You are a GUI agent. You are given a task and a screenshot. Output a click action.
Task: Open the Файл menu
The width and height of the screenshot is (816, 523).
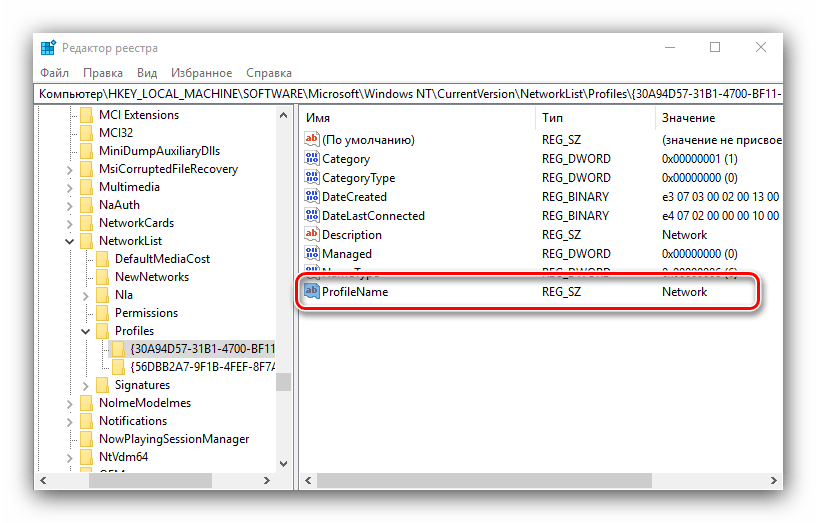pyautogui.click(x=54, y=73)
